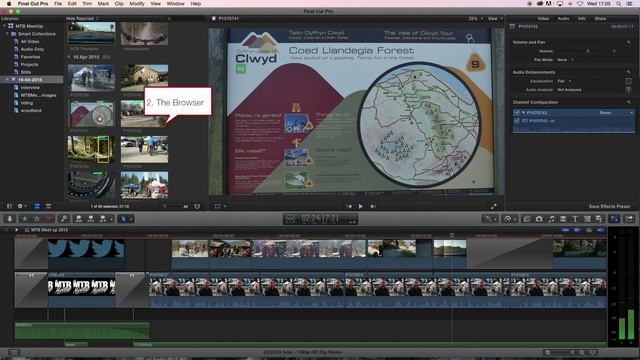
Task: Toggle the clip appearance switch icon
Action: click(197, 207)
